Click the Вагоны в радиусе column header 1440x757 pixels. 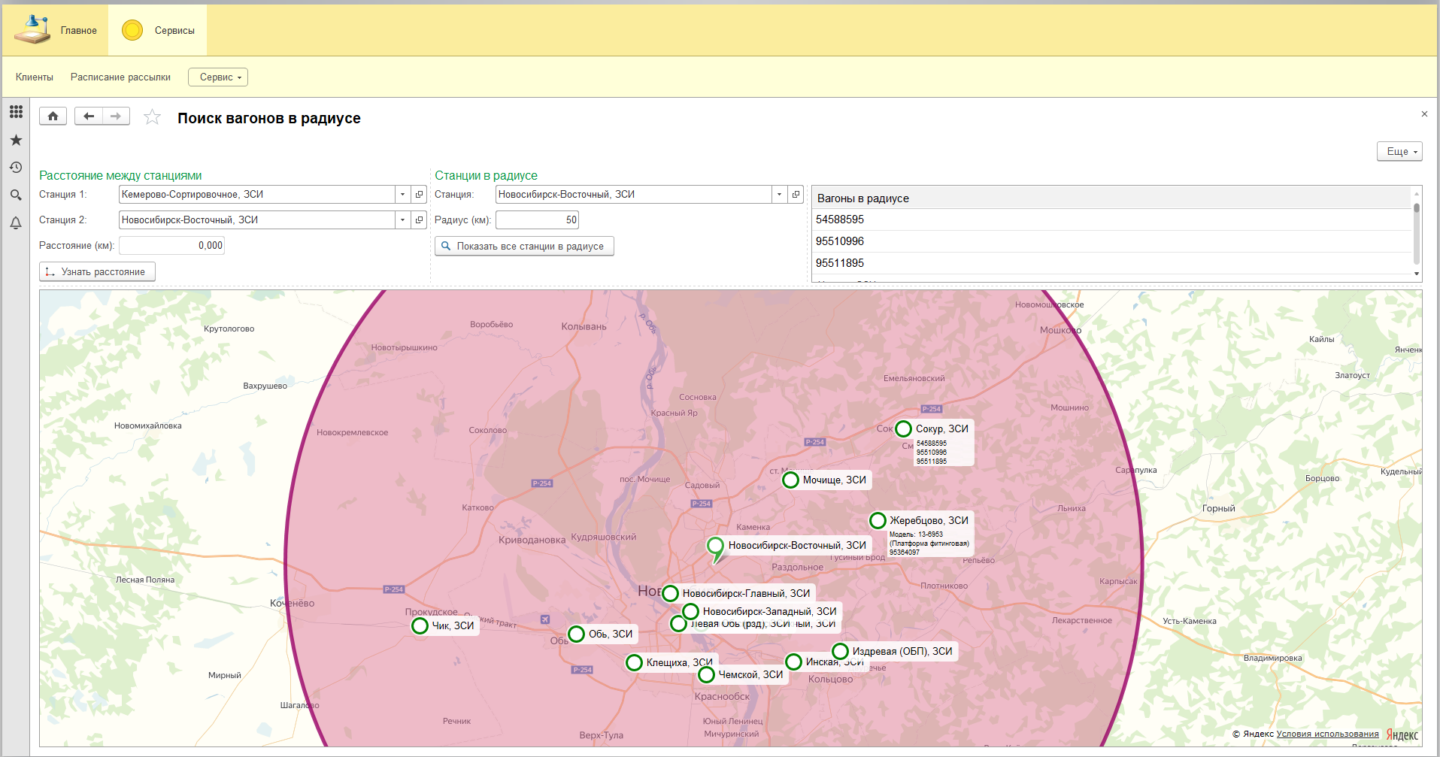click(x=1111, y=198)
